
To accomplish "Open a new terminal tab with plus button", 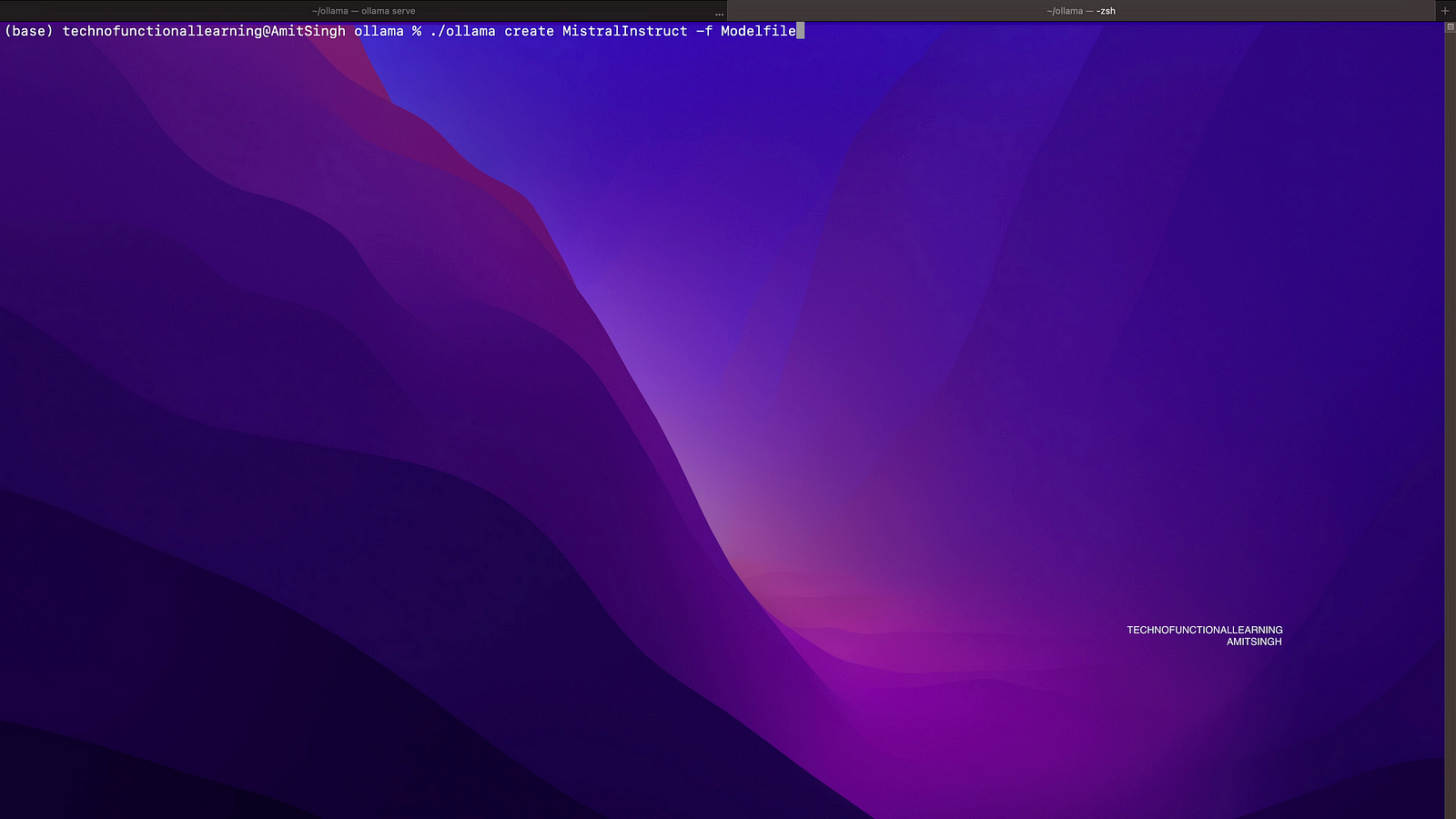I will point(1445,11).
